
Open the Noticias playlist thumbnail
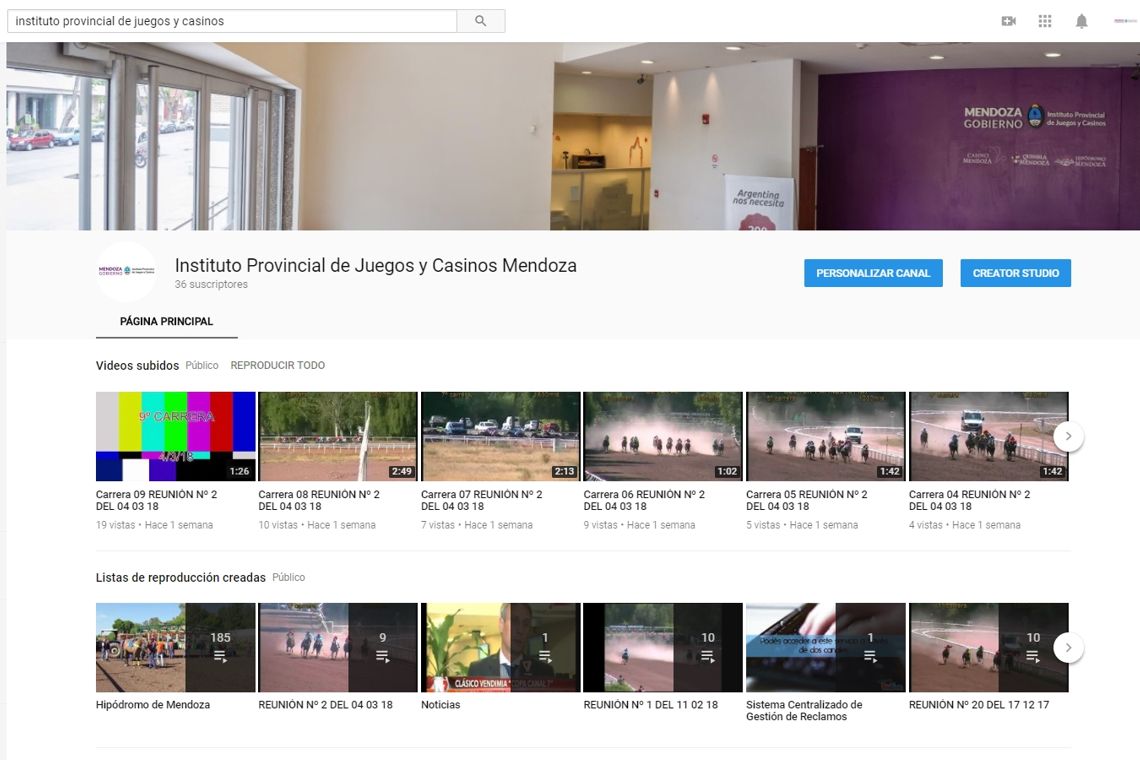point(501,647)
